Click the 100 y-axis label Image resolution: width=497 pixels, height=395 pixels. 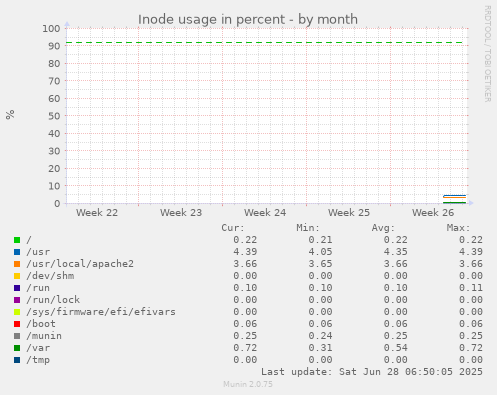click(51, 29)
